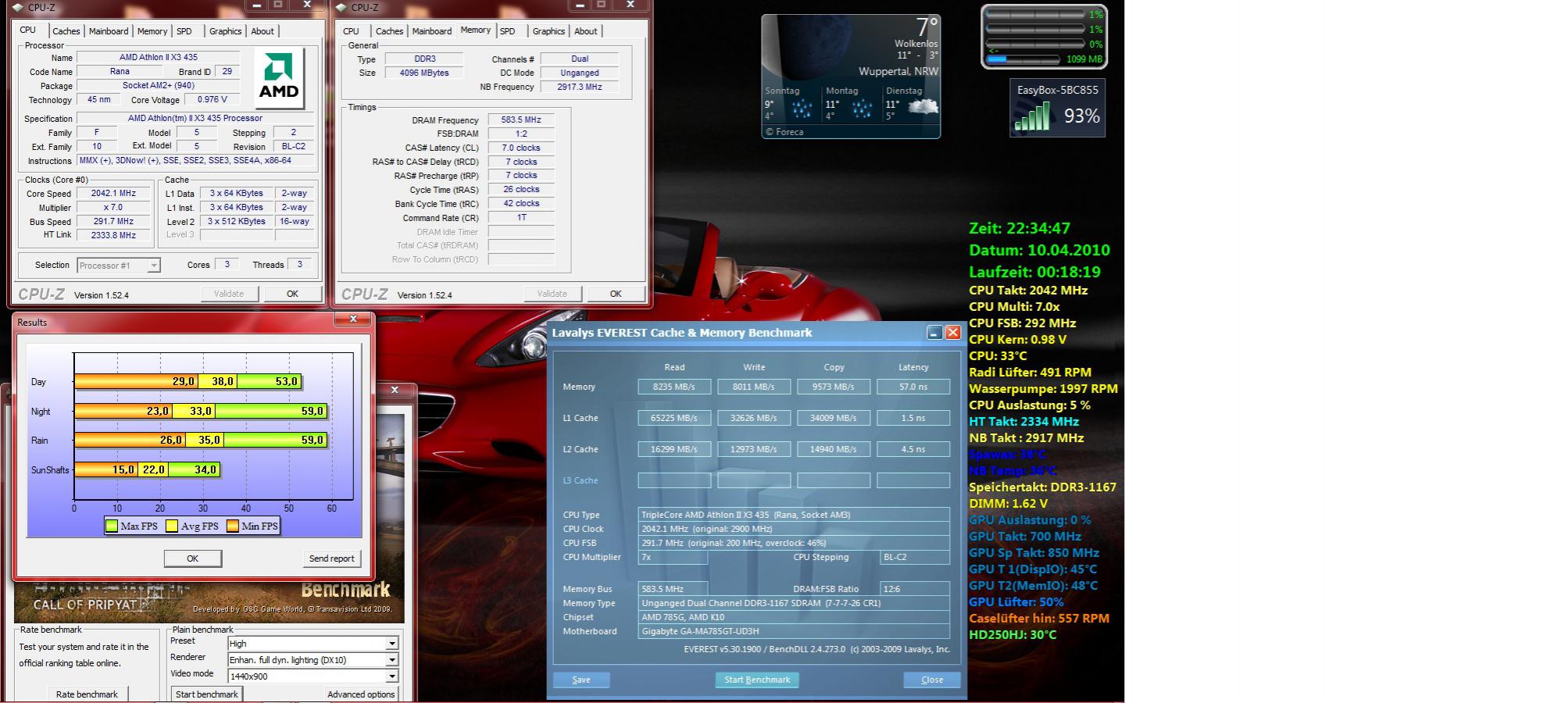Click OK in the Results chart window

193,558
